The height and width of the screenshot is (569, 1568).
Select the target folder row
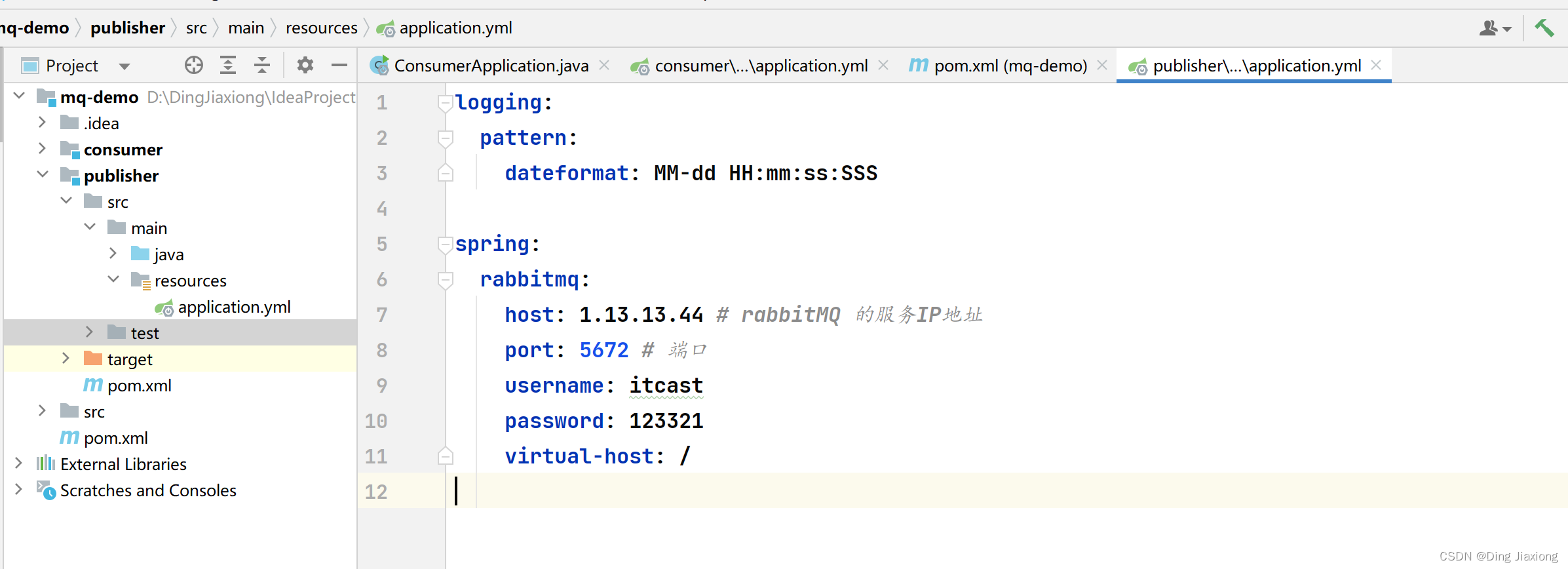click(180, 359)
